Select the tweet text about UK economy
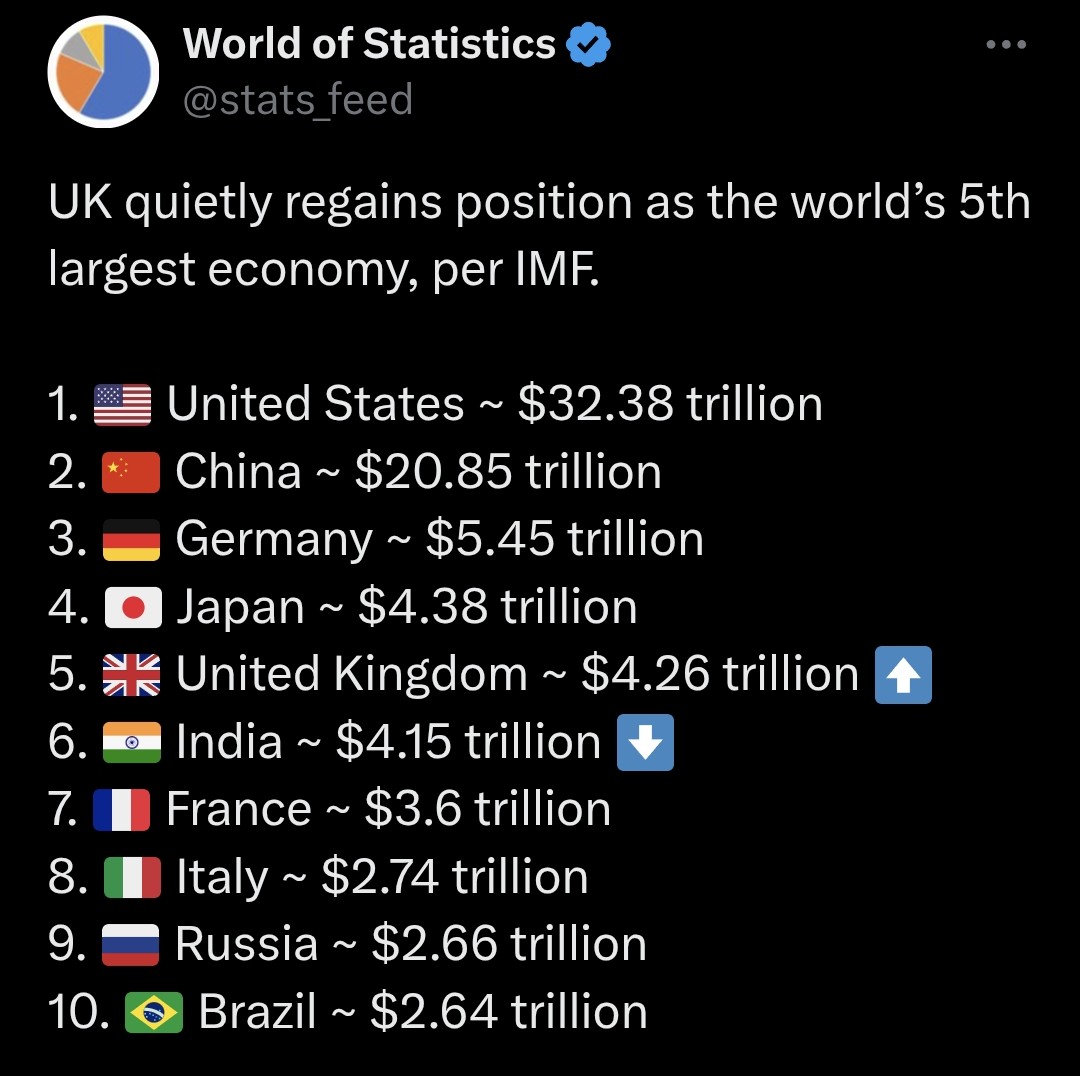Screen dimensions: 1080x1076 [x=540, y=235]
